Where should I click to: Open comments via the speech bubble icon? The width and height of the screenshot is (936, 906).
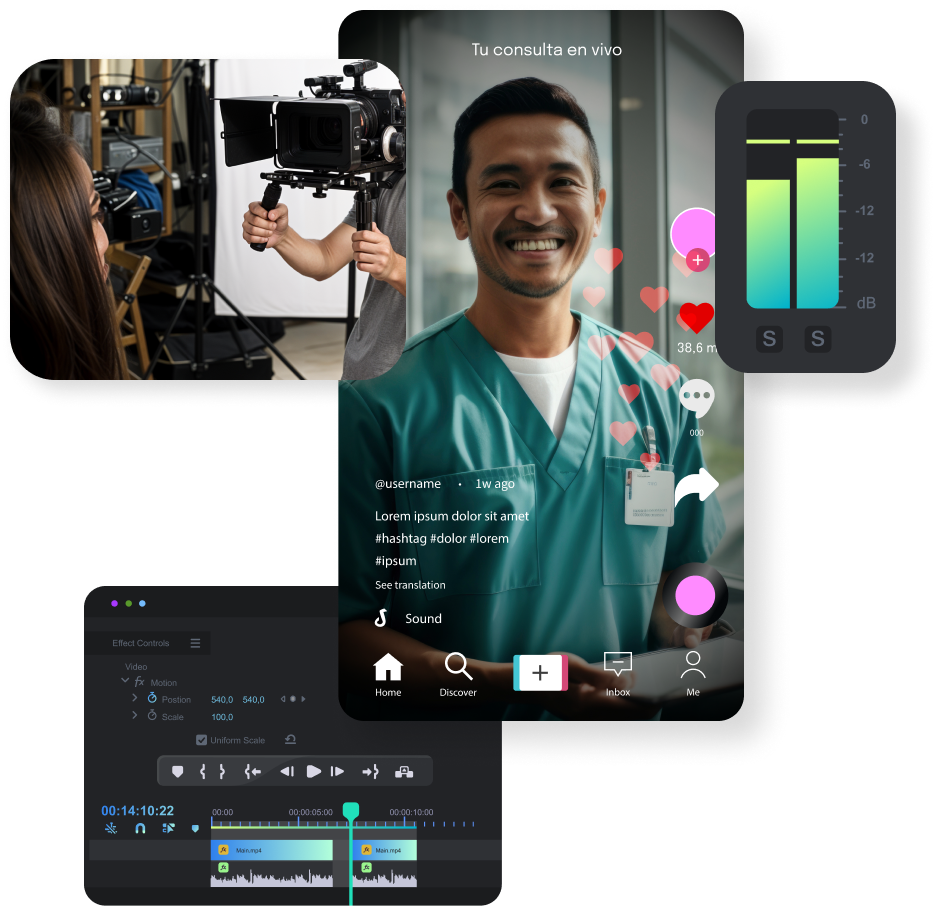point(696,398)
